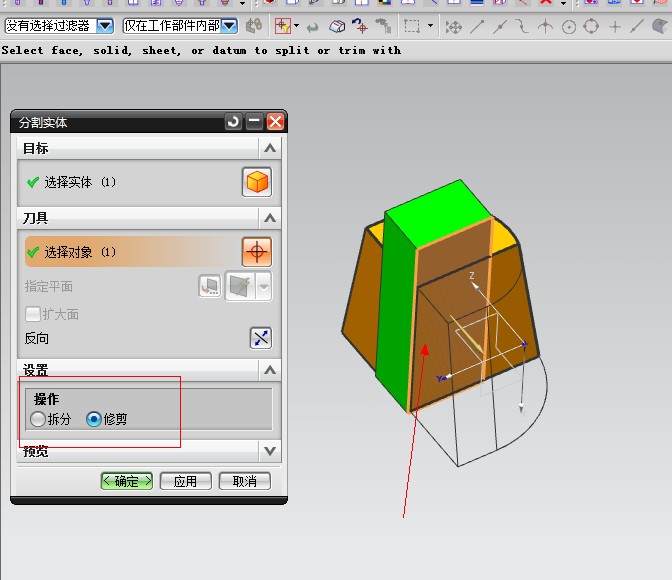Viewport: 672px width, 580px height.
Task: Click the reset arrow in 分割实体 title bar
Action: [x=234, y=122]
